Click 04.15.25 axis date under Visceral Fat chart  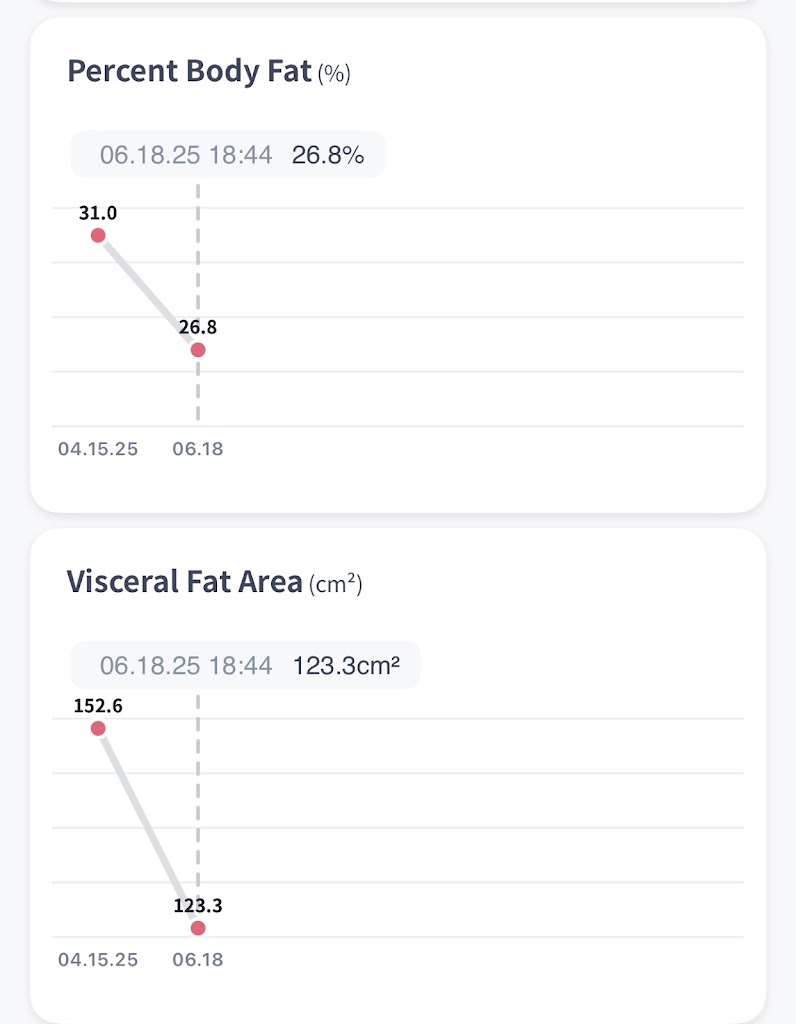98,960
